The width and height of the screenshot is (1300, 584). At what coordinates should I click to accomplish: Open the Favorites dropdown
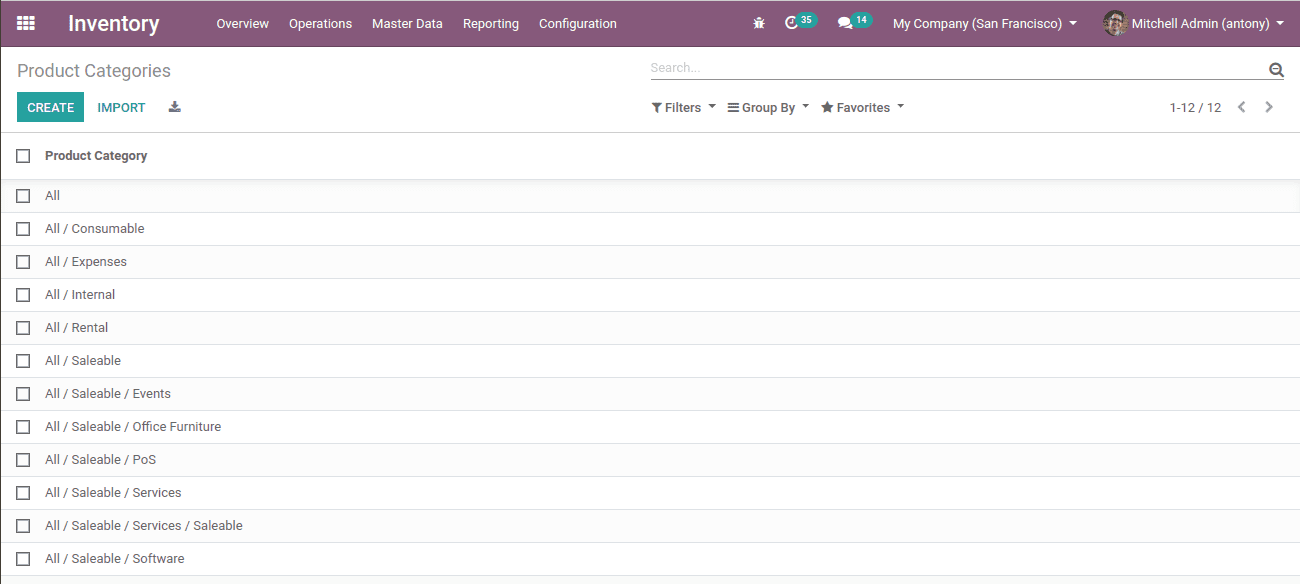(862, 107)
